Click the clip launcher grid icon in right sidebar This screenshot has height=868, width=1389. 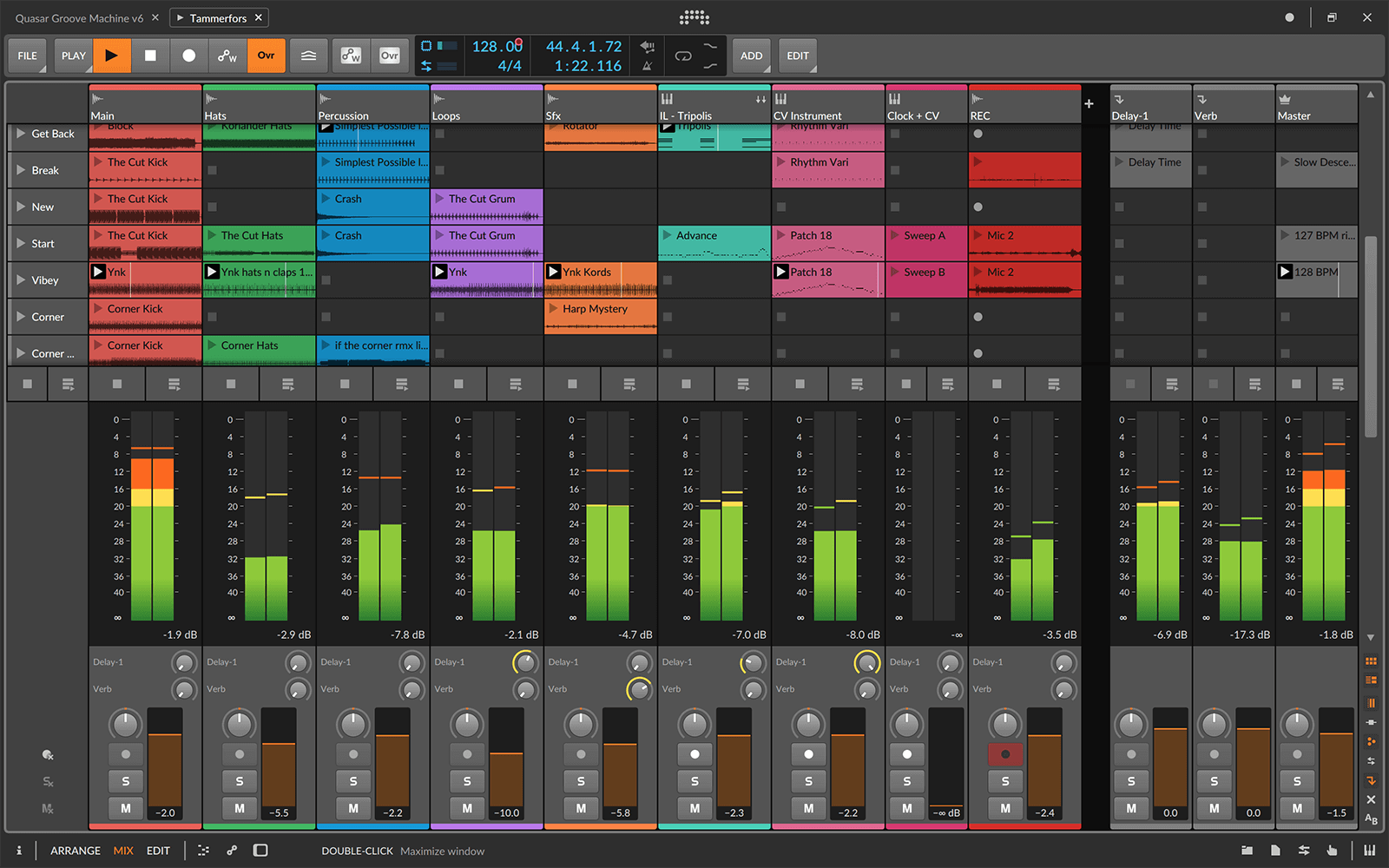click(1373, 661)
